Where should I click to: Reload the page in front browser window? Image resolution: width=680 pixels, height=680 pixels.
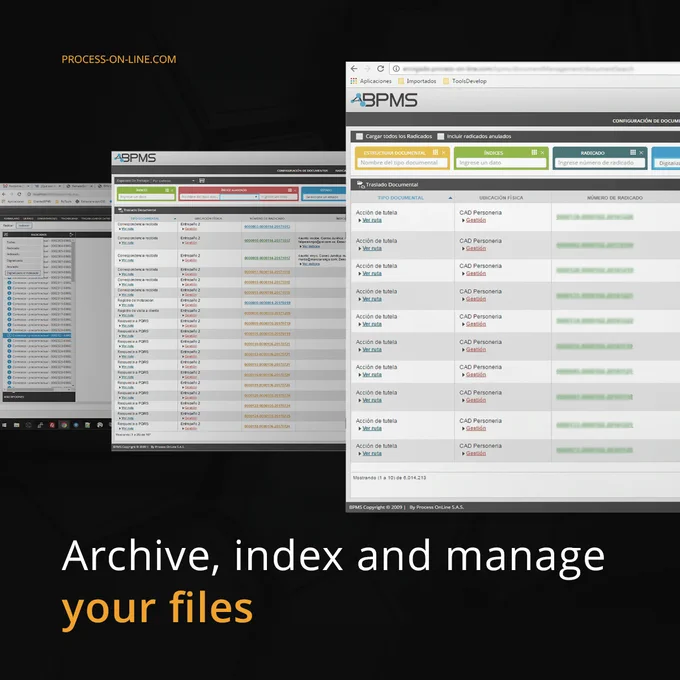tap(380, 69)
